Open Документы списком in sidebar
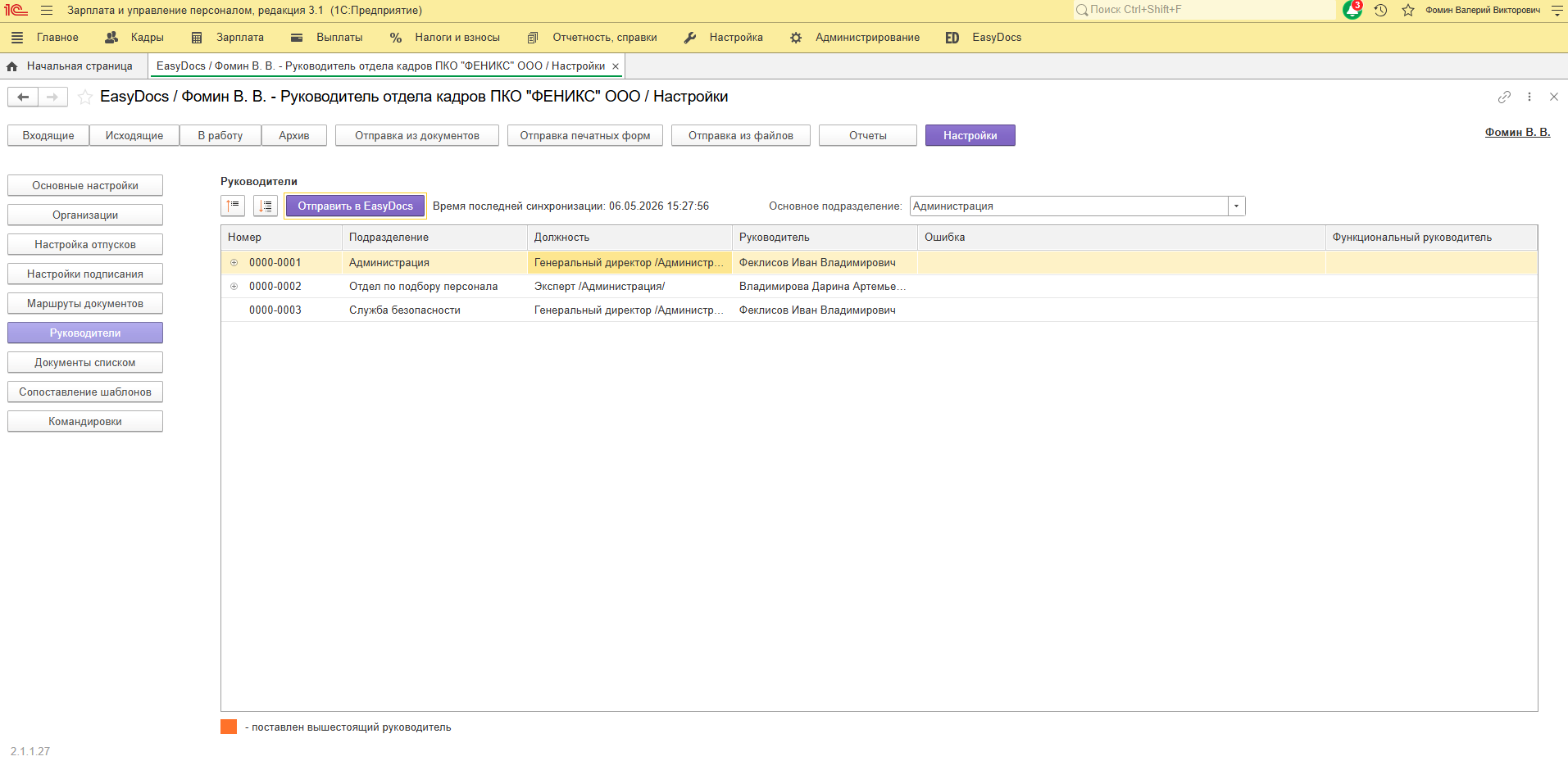Viewport: 1568px width, 770px height. coord(85,363)
